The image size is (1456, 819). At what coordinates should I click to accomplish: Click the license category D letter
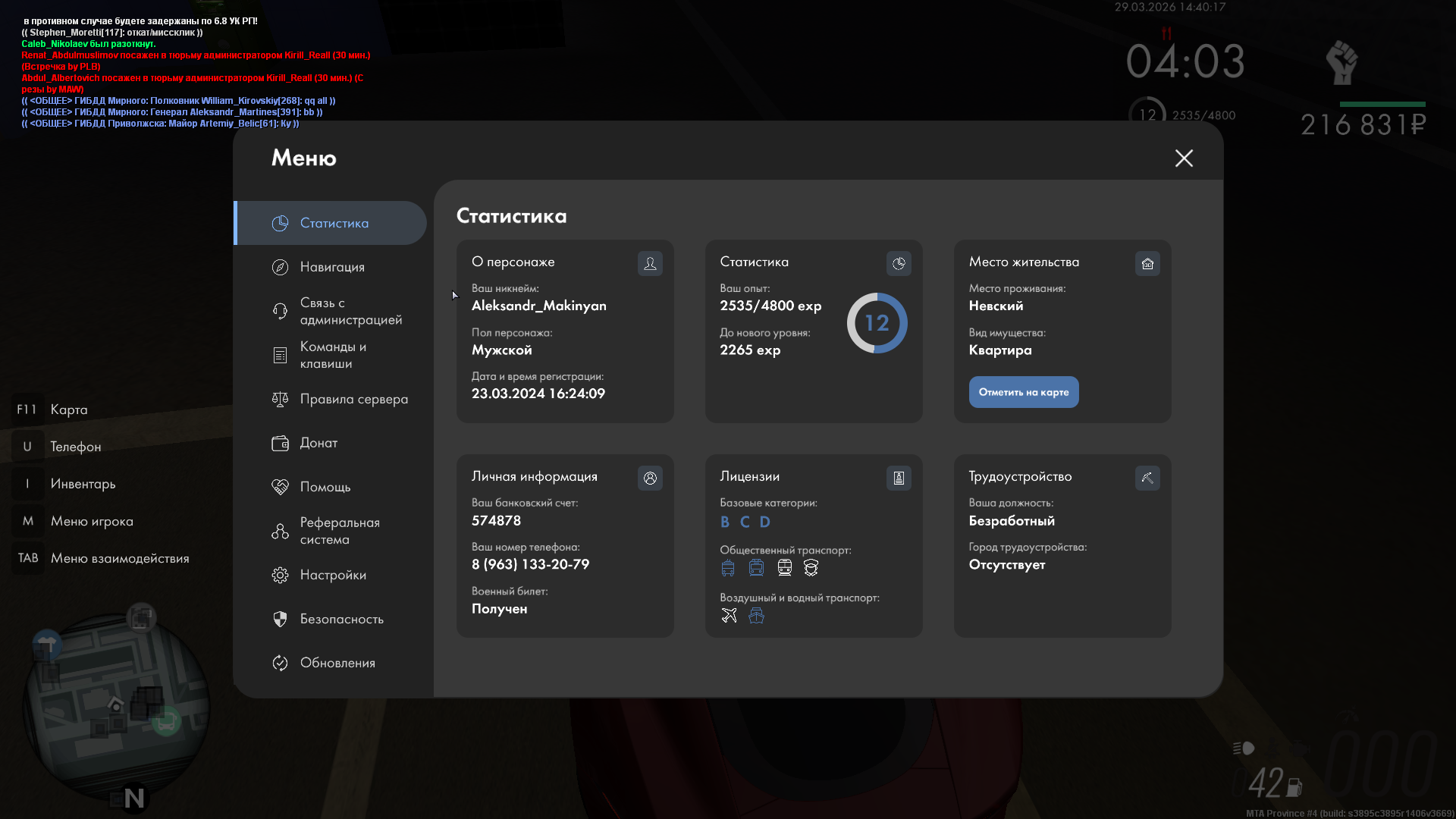pyautogui.click(x=764, y=522)
